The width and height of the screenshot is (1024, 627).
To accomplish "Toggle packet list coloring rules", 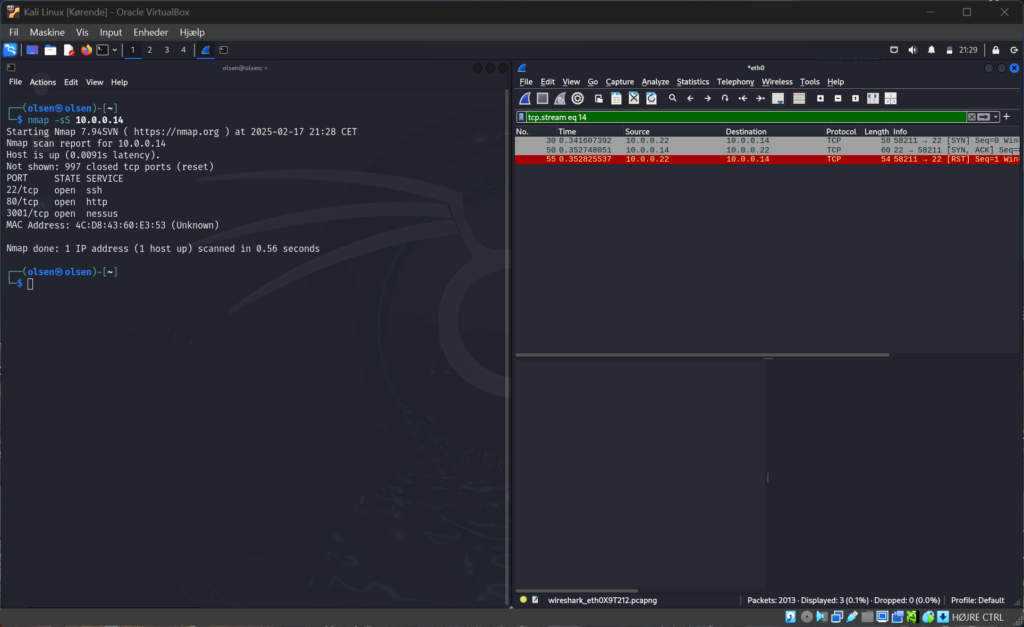I will point(799,98).
